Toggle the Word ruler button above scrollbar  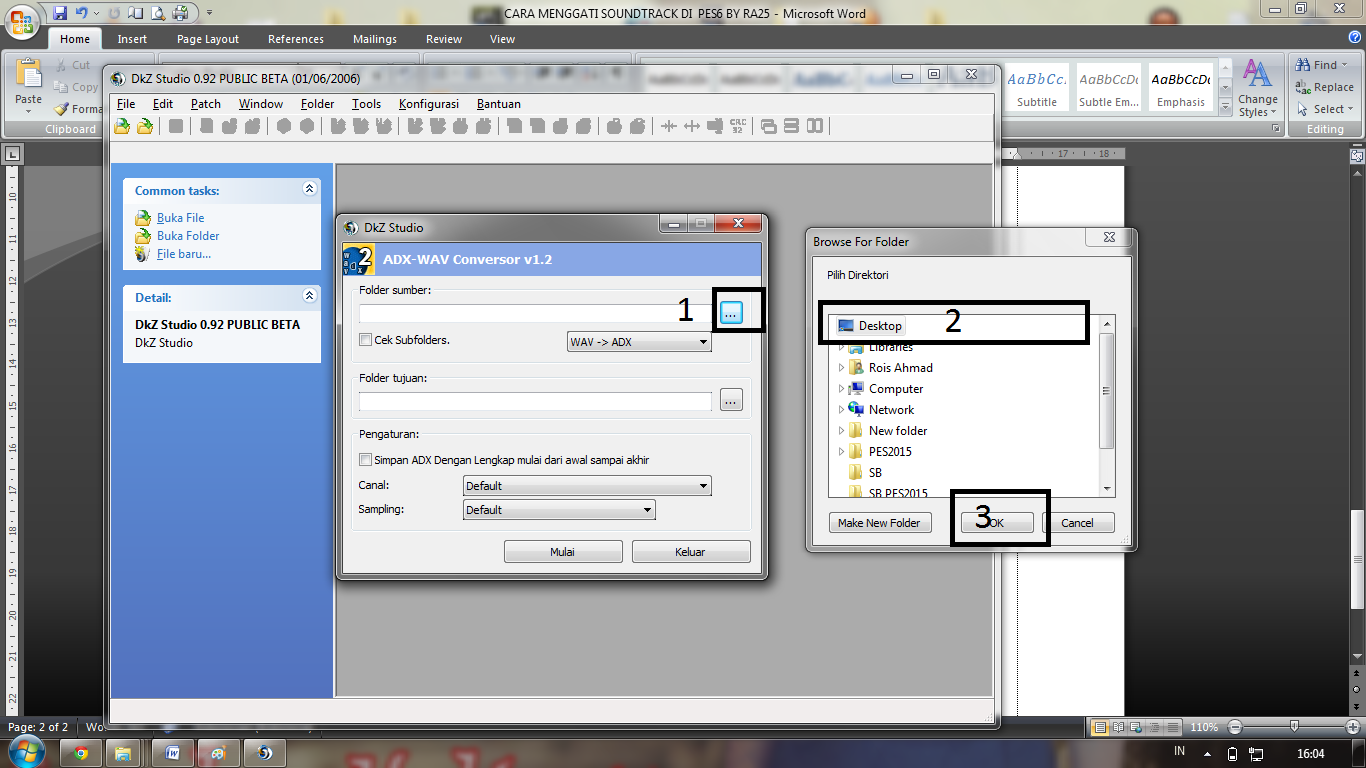[x=1357, y=156]
